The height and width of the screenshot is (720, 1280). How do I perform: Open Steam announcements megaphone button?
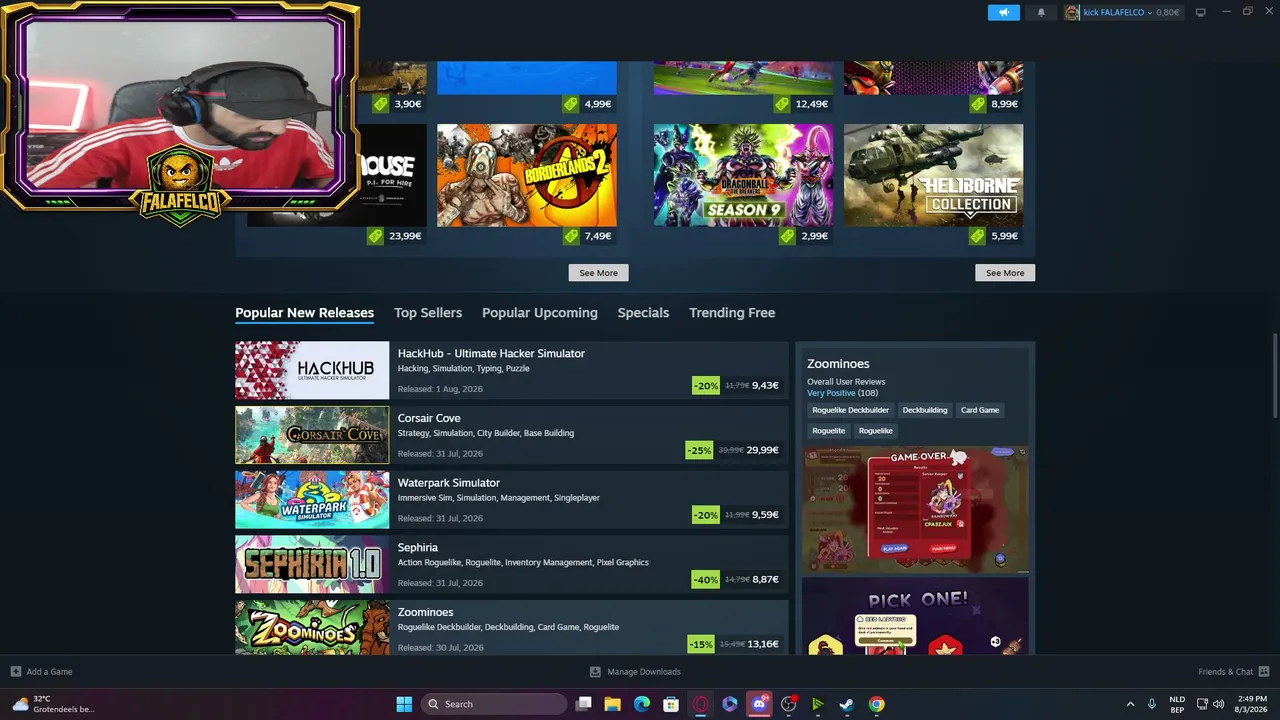point(1003,12)
